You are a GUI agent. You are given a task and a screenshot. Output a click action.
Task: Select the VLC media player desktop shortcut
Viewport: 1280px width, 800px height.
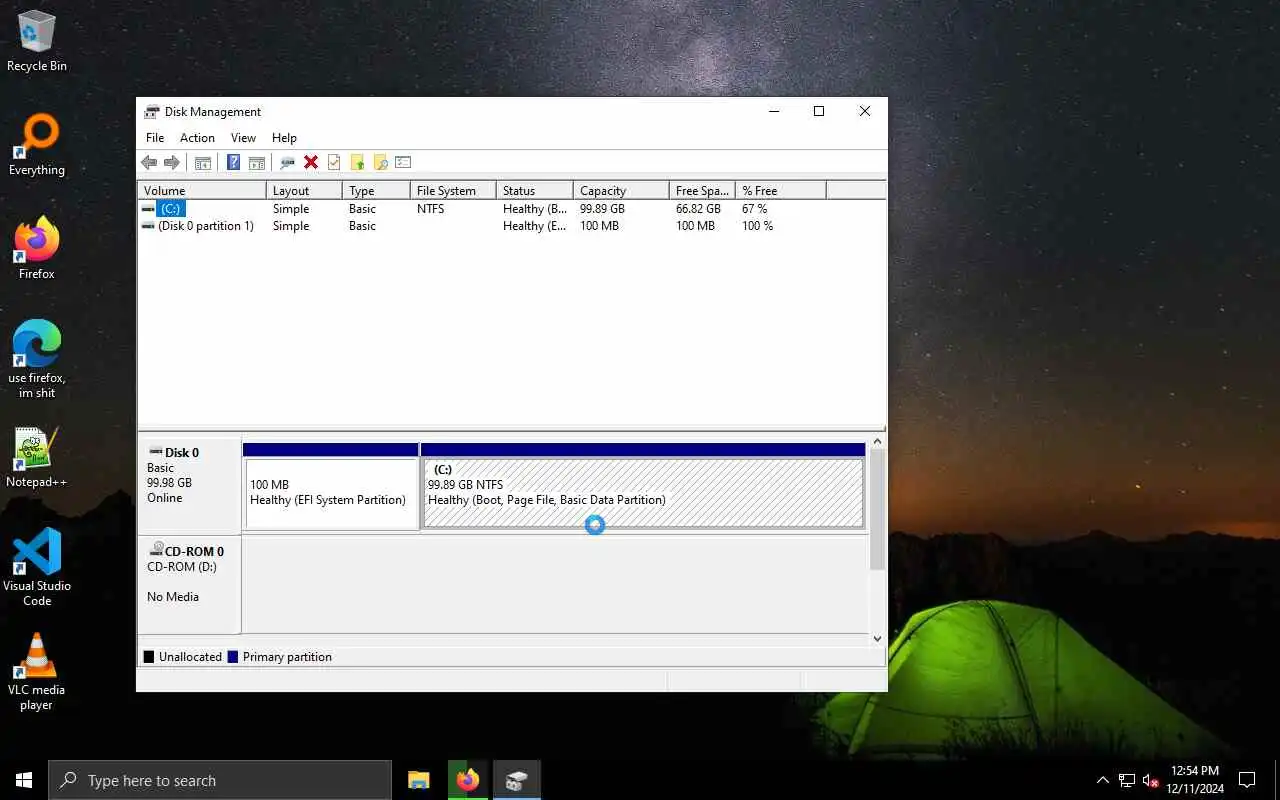(x=37, y=671)
